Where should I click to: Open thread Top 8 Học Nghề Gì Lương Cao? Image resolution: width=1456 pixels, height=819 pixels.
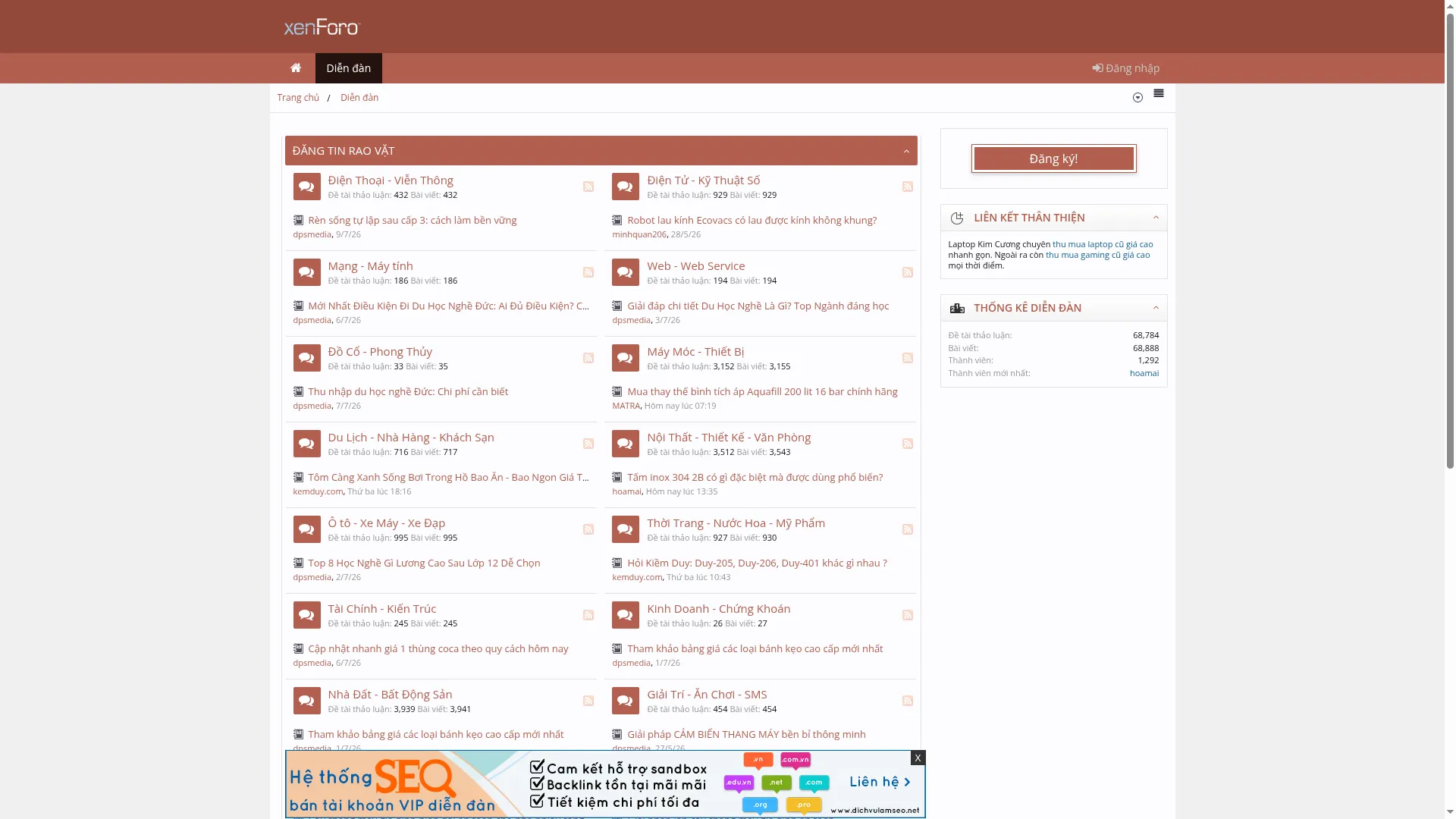click(424, 563)
